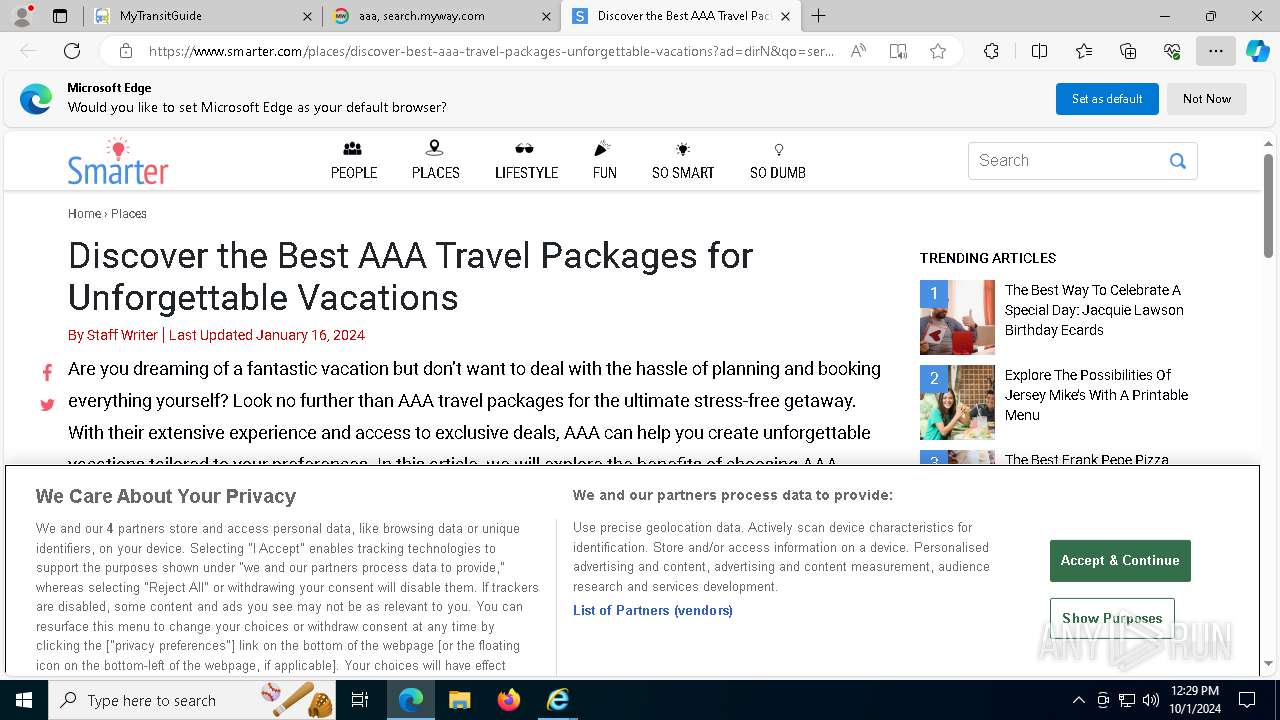Open Jersey Mike's Printable Menu article
The height and width of the screenshot is (720, 1280).
pyautogui.click(x=1096, y=395)
